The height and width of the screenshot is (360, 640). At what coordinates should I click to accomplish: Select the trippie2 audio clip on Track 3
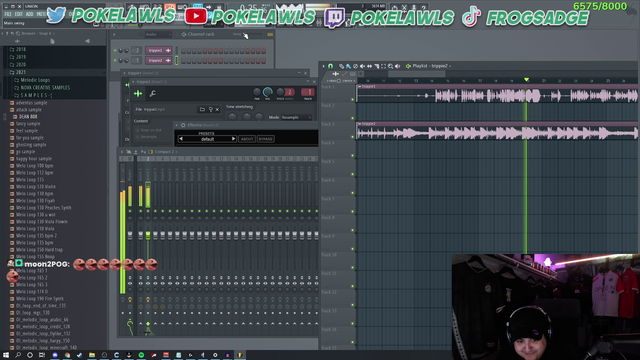tap(497, 131)
